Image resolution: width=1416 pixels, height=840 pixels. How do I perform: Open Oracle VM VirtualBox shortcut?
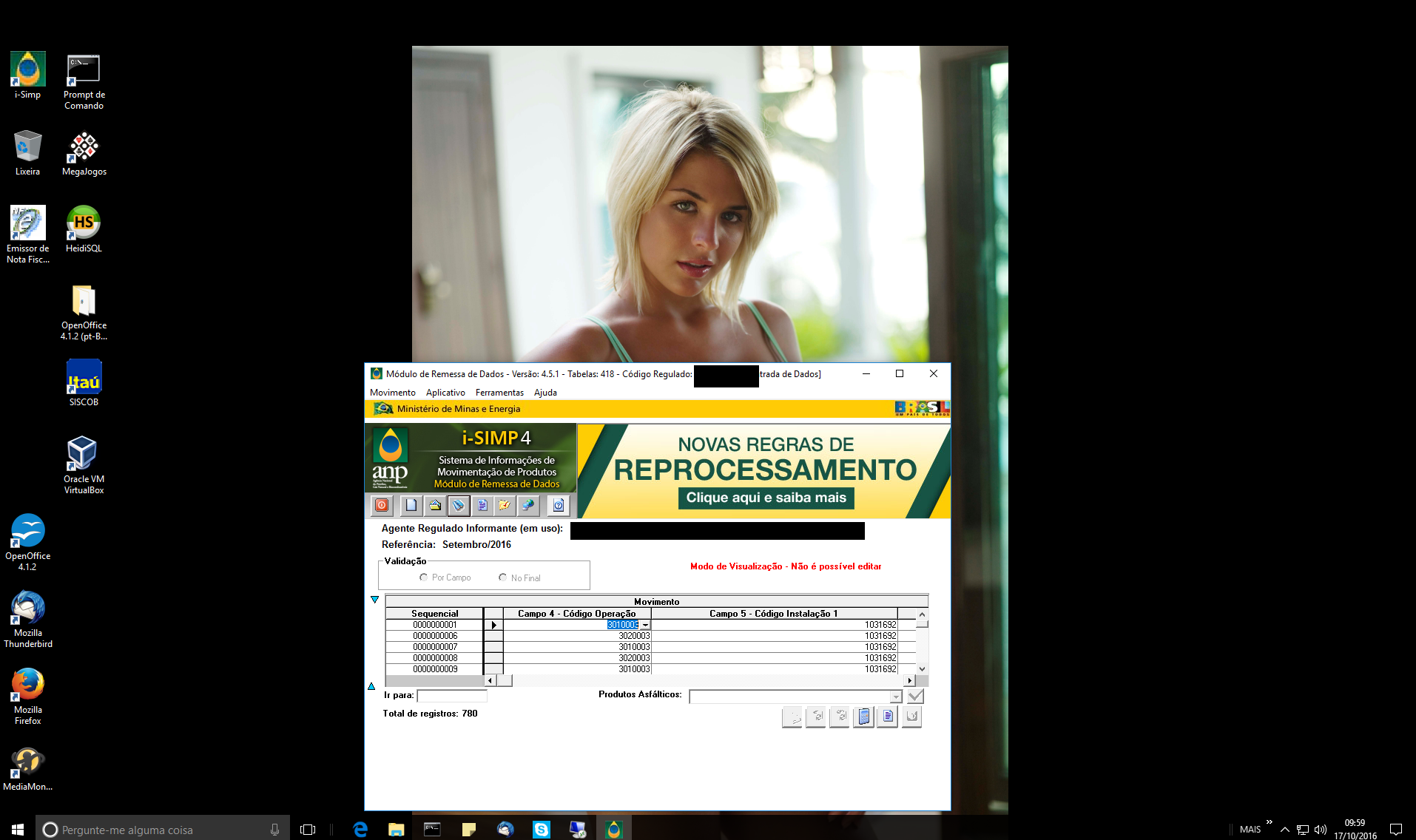tap(84, 466)
